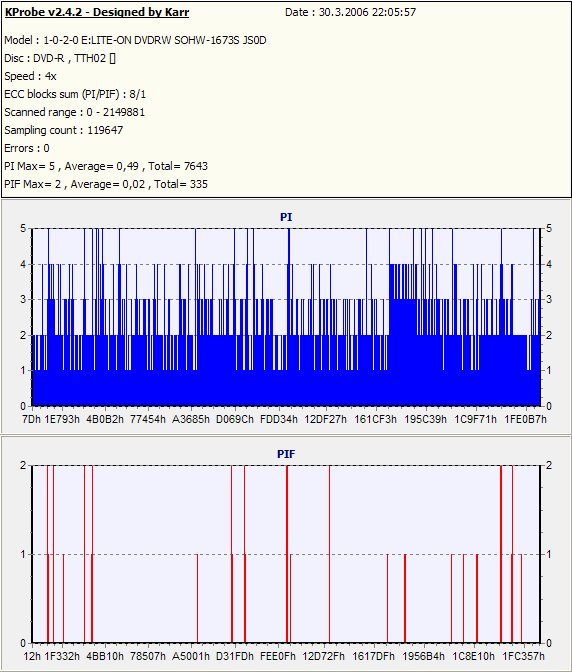Click the dense blue block near 195C39h
Image resolution: width=572 pixels, height=672 pixels.
(403, 334)
